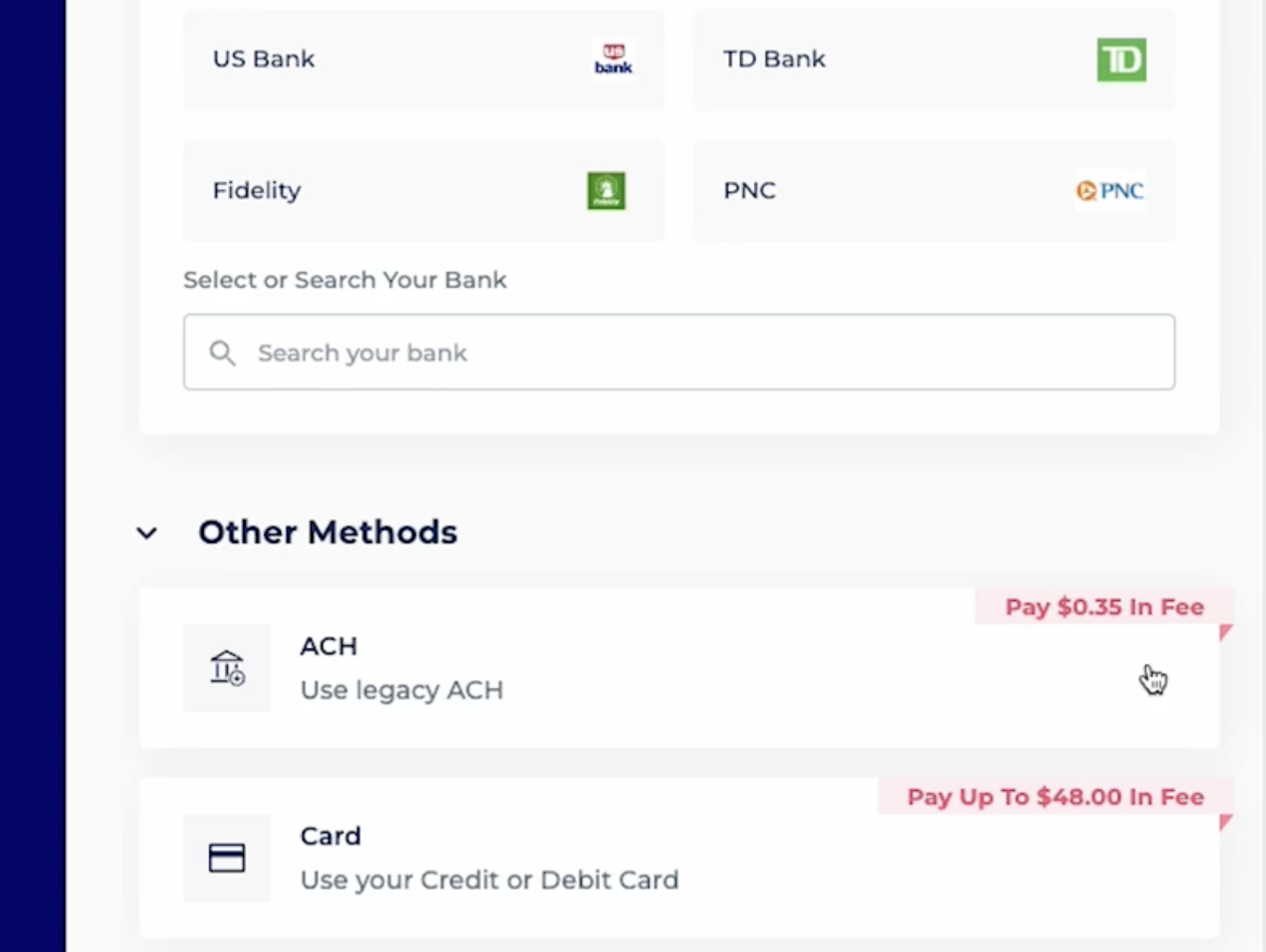Choose TD Bank from the bank options
Image resolution: width=1266 pixels, height=952 pixels.
coord(933,59)
